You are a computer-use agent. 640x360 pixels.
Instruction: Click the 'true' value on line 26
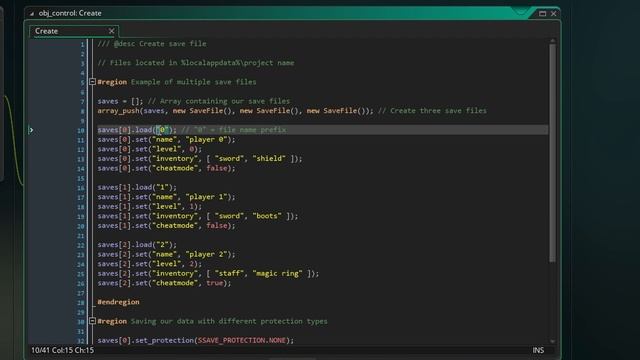click(x=215, y=283)
